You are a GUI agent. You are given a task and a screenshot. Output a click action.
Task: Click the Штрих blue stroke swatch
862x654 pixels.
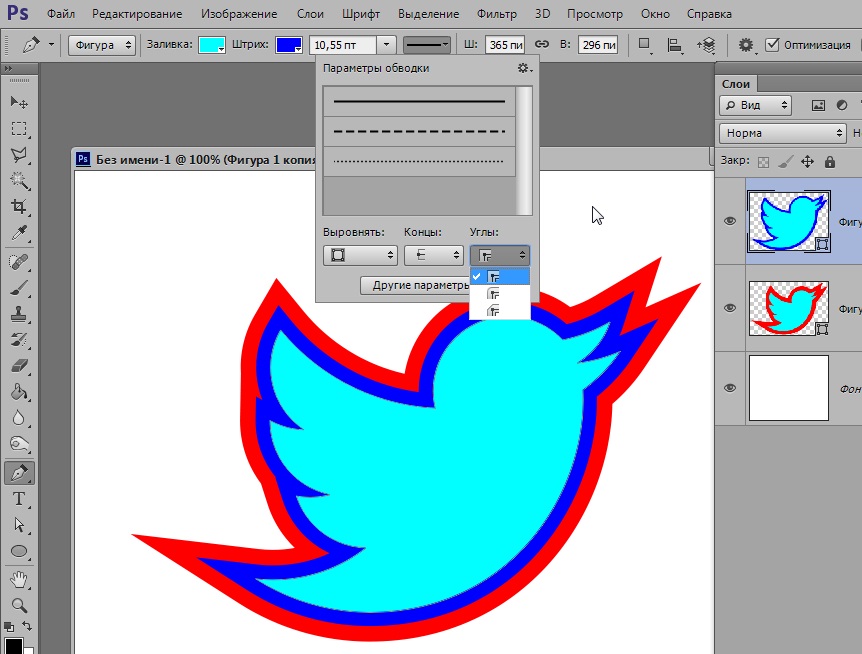pyautogui.click(x=289, y=45)
